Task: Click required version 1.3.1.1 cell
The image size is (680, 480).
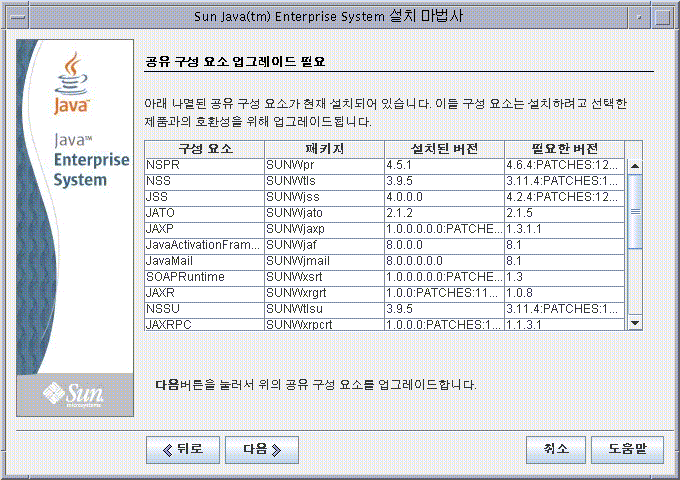Action: [x=565, y=229]
